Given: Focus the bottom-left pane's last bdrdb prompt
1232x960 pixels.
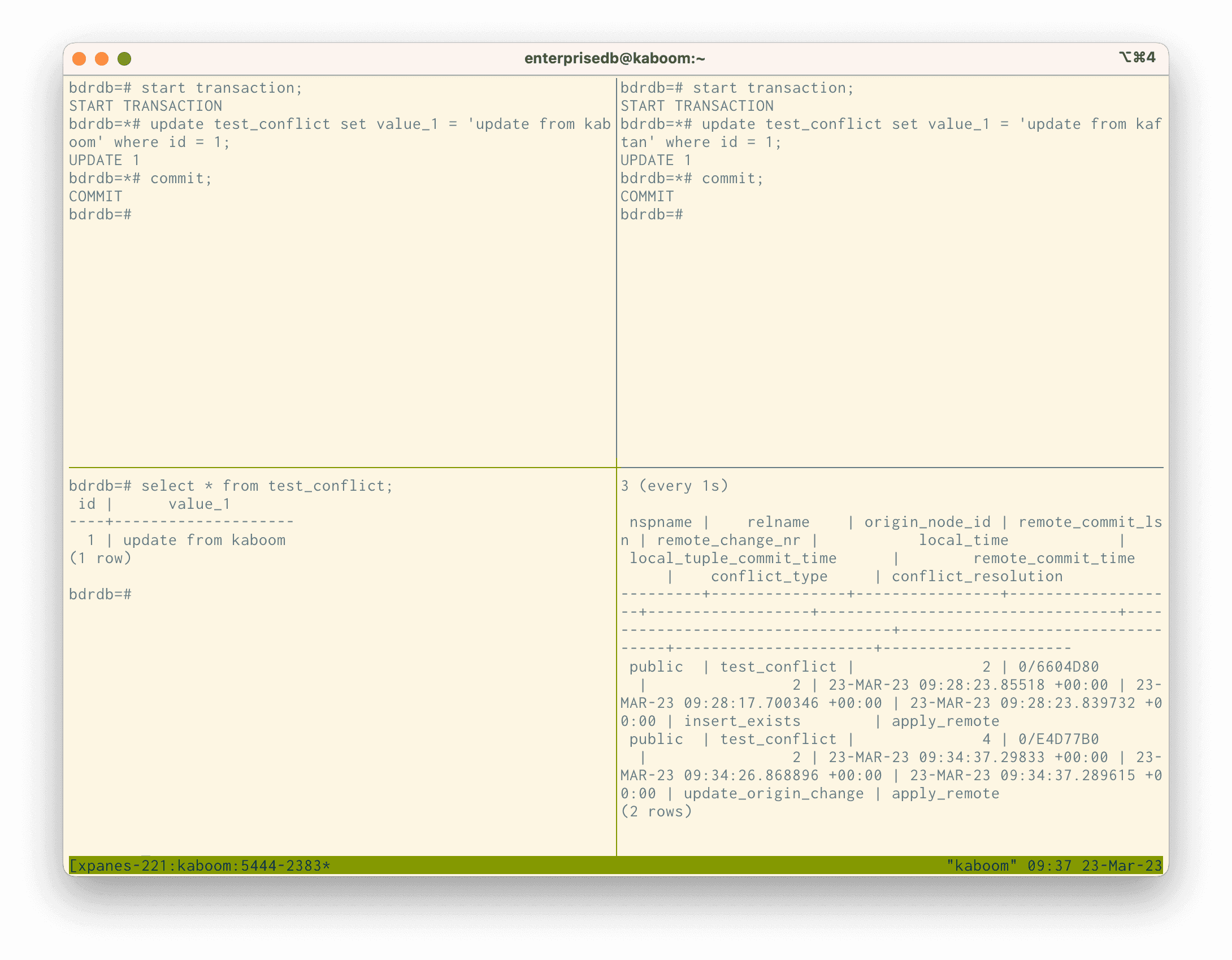Looking at the screenshot, I should 101,594.
